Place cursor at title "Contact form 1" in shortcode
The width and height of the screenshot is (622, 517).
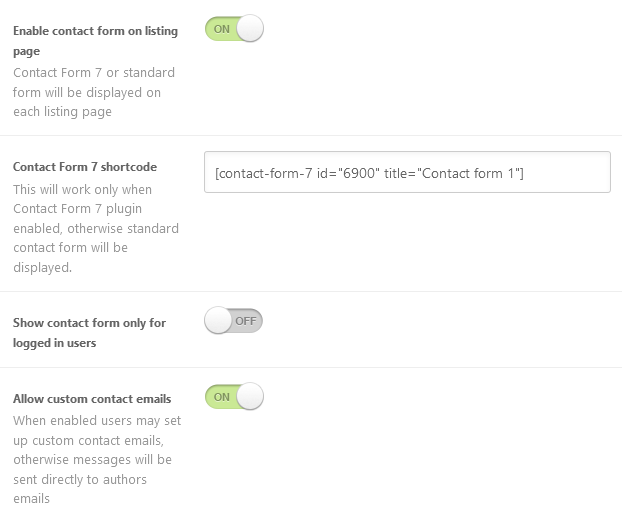pos(452,173)
